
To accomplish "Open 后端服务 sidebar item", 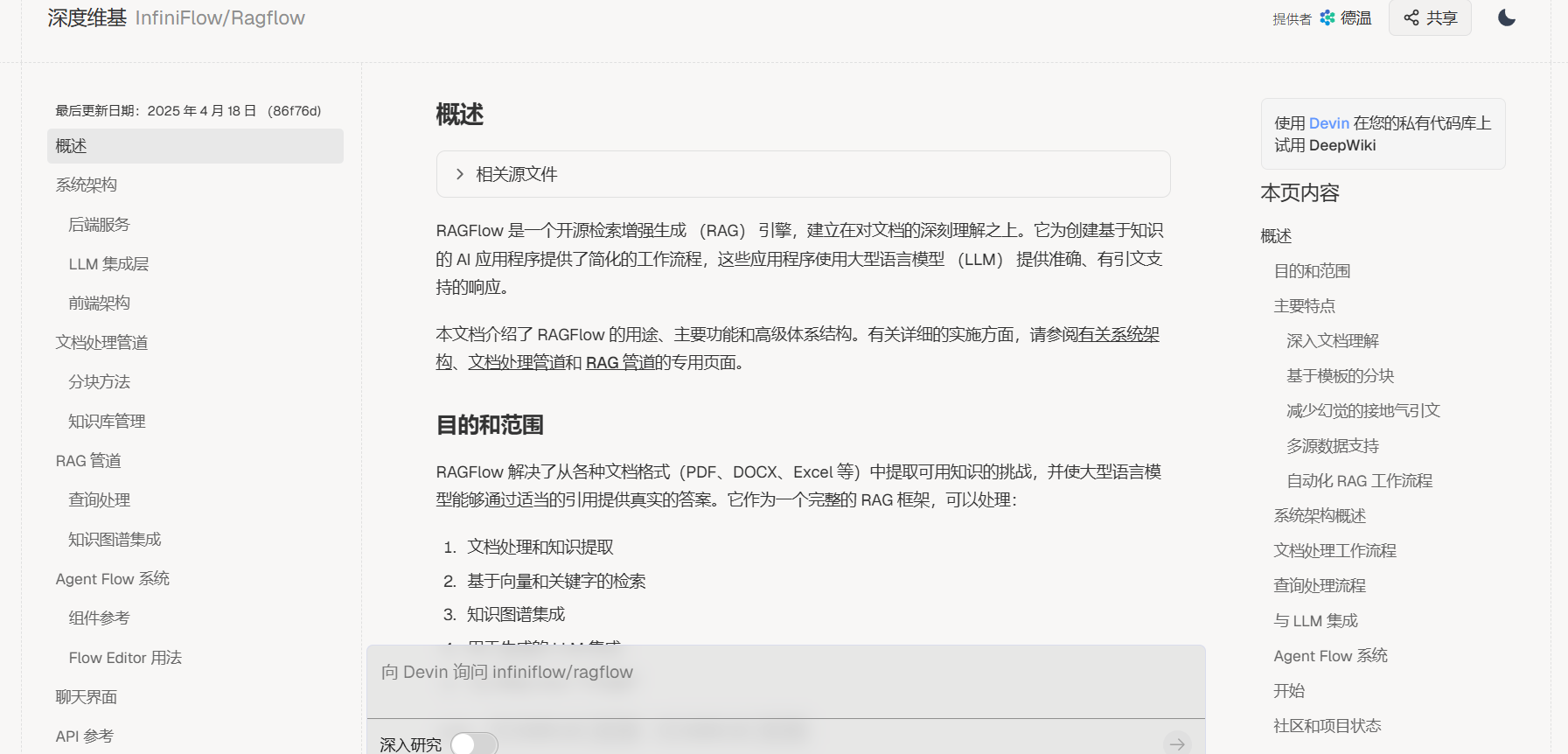I will click(100, 224).
